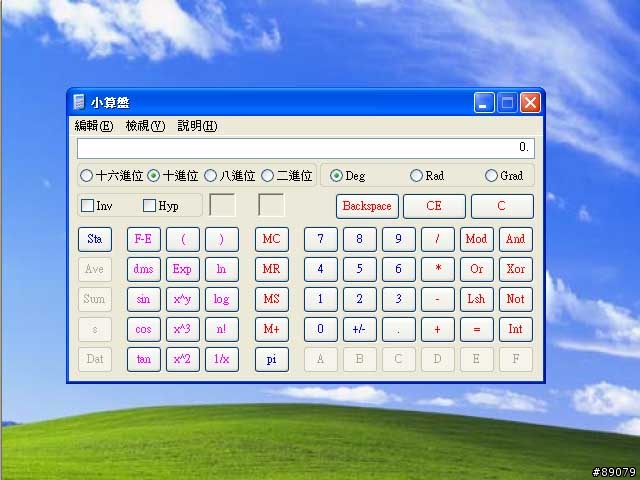Image resolution: width=640 pixels, height=480 pixels.
Task: Click the Exp button
Action: pyautogui.click(x=183, y=269)
